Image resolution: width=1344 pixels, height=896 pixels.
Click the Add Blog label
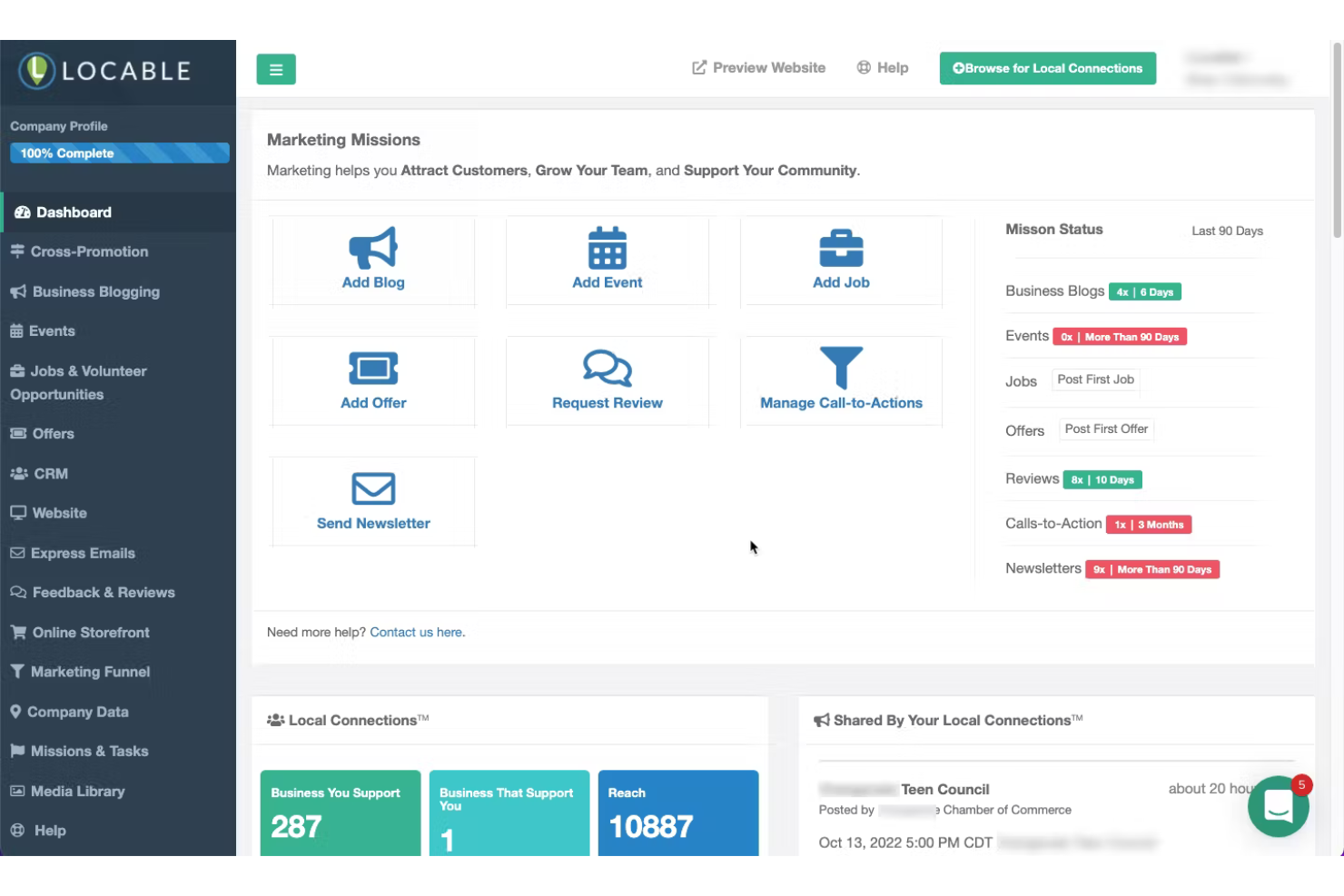(373, 282)
